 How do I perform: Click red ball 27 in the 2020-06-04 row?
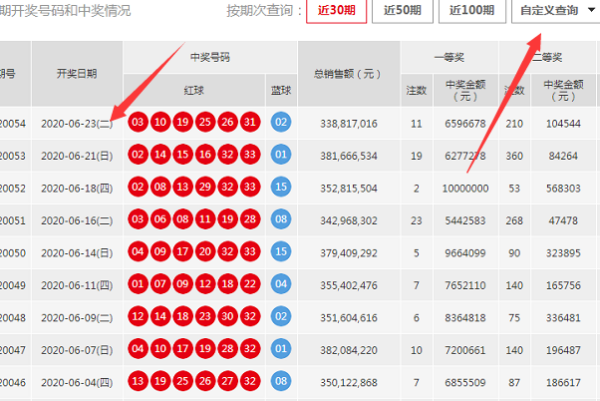228,381
